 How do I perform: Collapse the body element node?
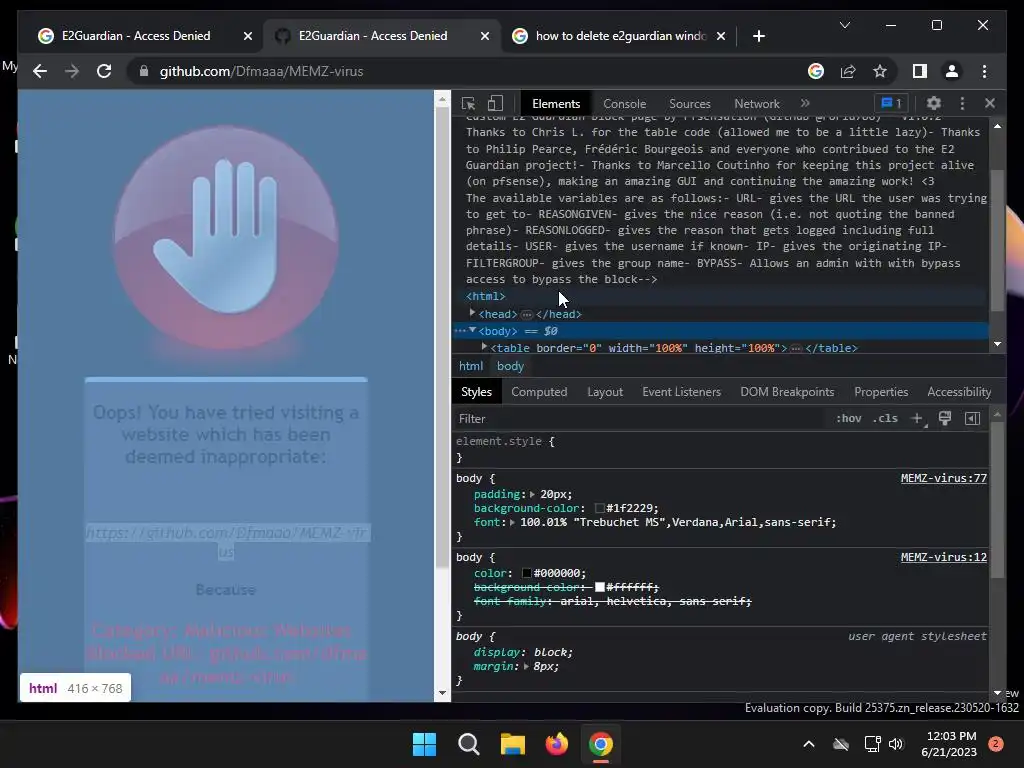pos(472,330)
